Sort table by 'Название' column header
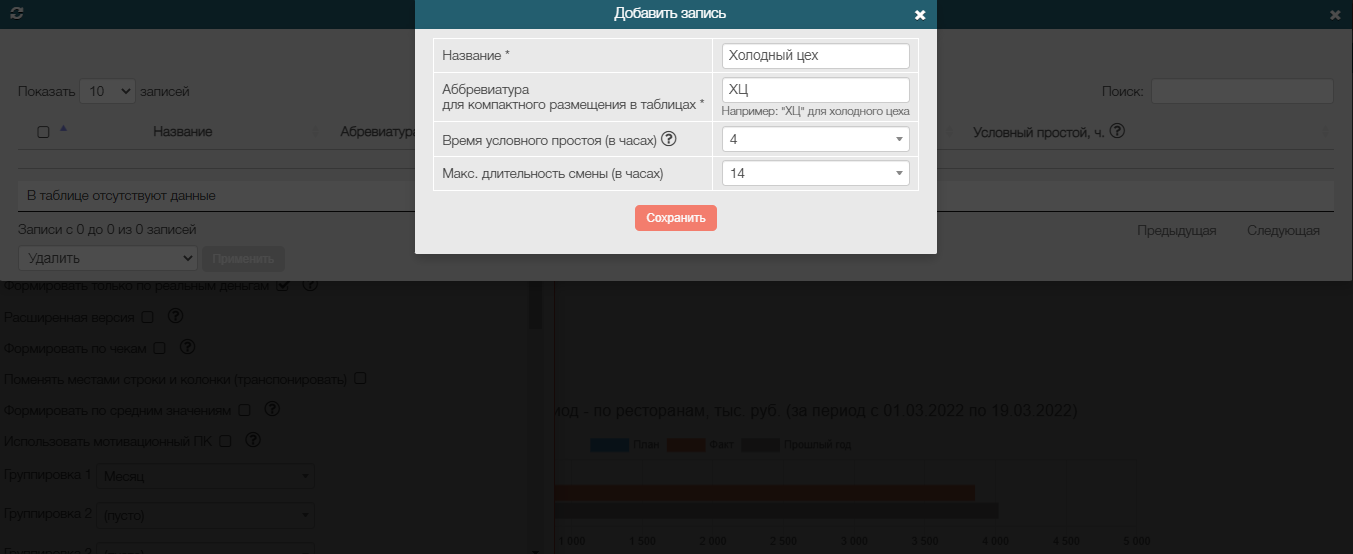Image resolution: width=1353 pixels, height=554 pixels. click(x=182, y=132)
